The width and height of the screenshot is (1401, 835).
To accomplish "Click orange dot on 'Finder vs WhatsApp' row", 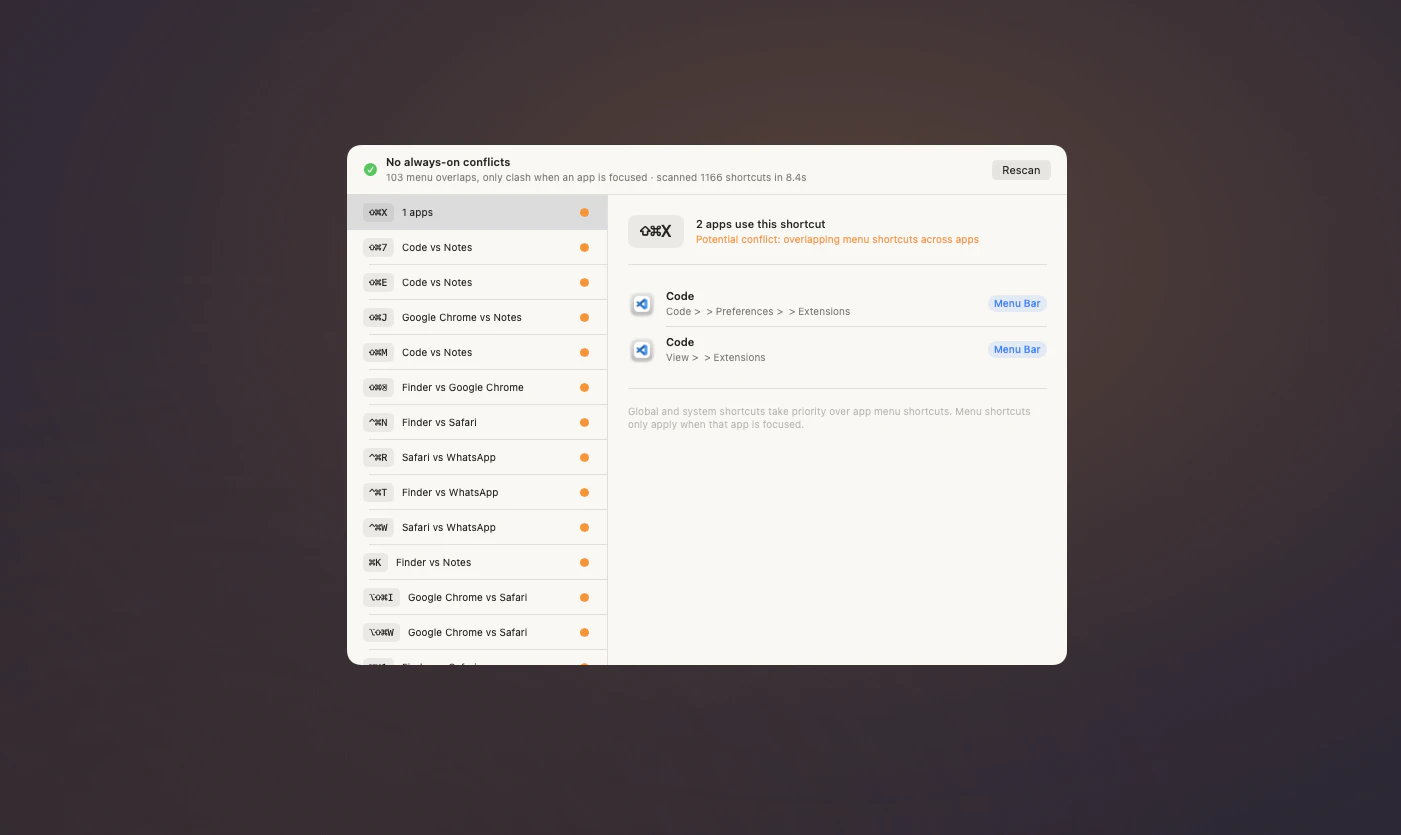I will pos(584,492).
